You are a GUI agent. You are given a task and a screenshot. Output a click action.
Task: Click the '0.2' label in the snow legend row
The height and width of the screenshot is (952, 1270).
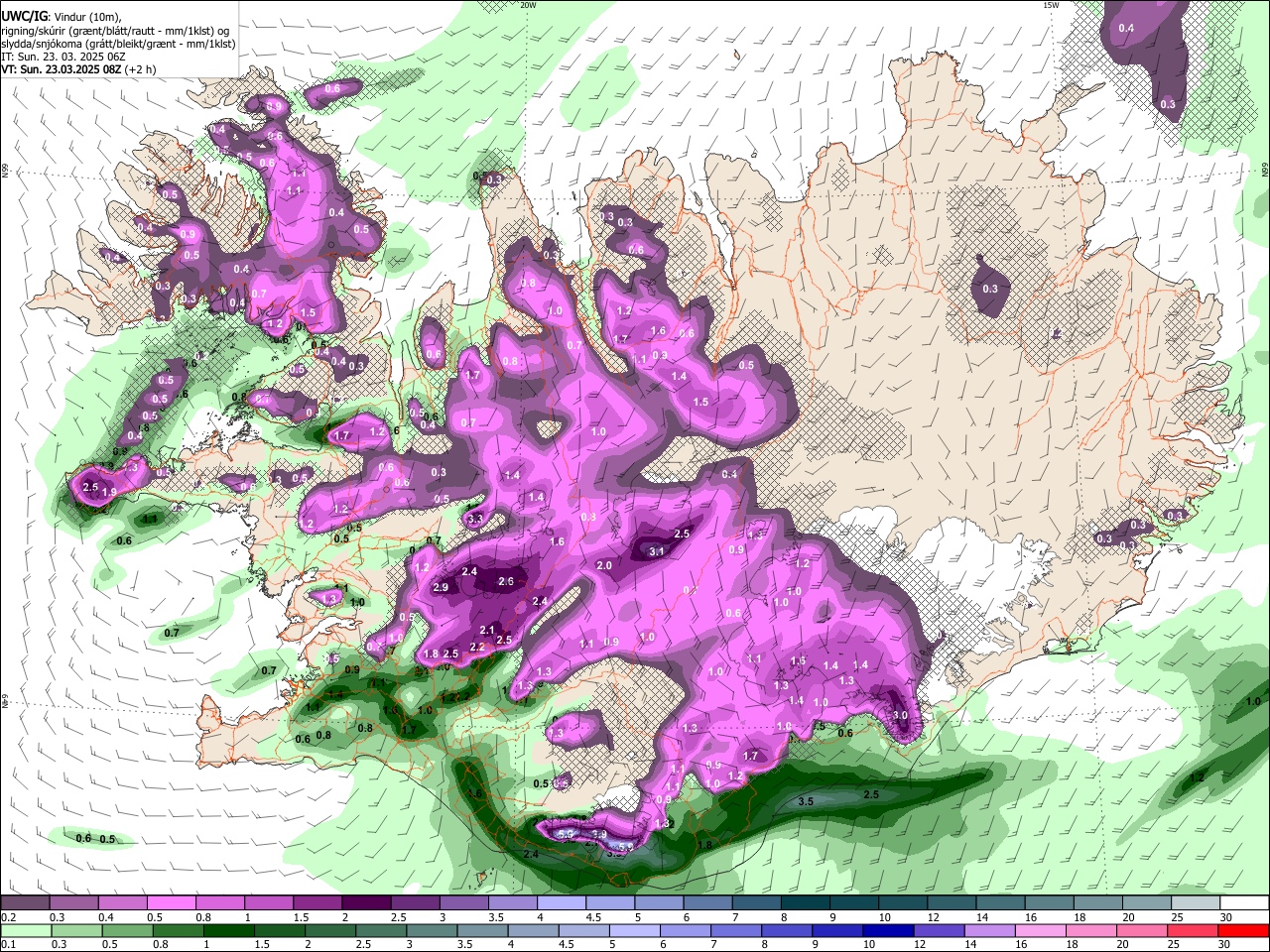8,917
